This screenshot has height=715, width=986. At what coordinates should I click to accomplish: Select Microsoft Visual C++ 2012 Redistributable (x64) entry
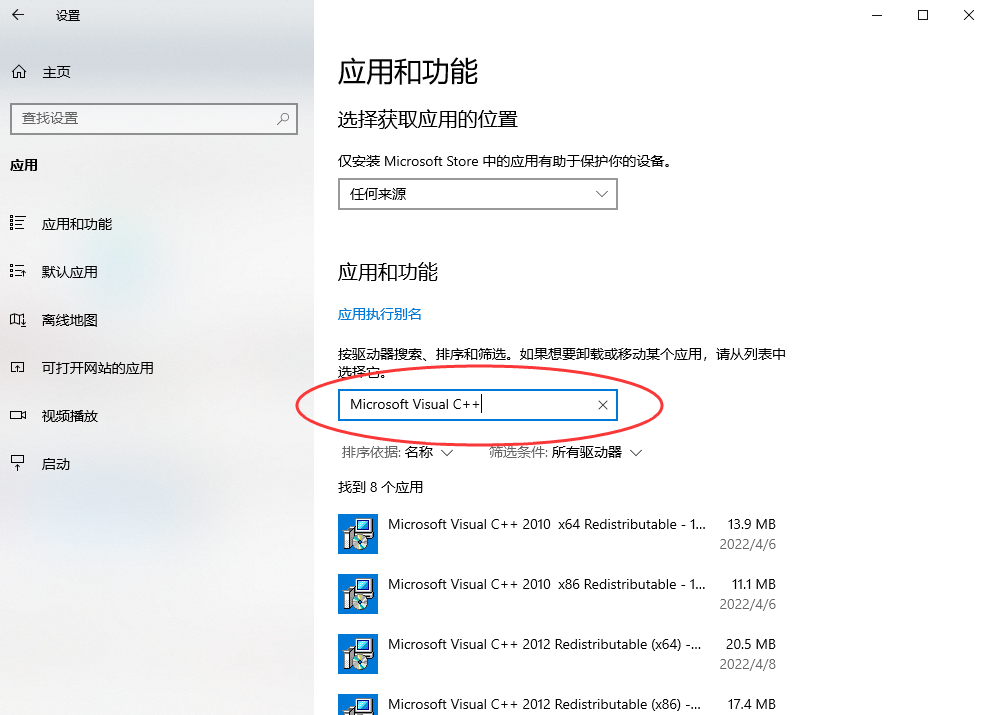tap(557, 654)
